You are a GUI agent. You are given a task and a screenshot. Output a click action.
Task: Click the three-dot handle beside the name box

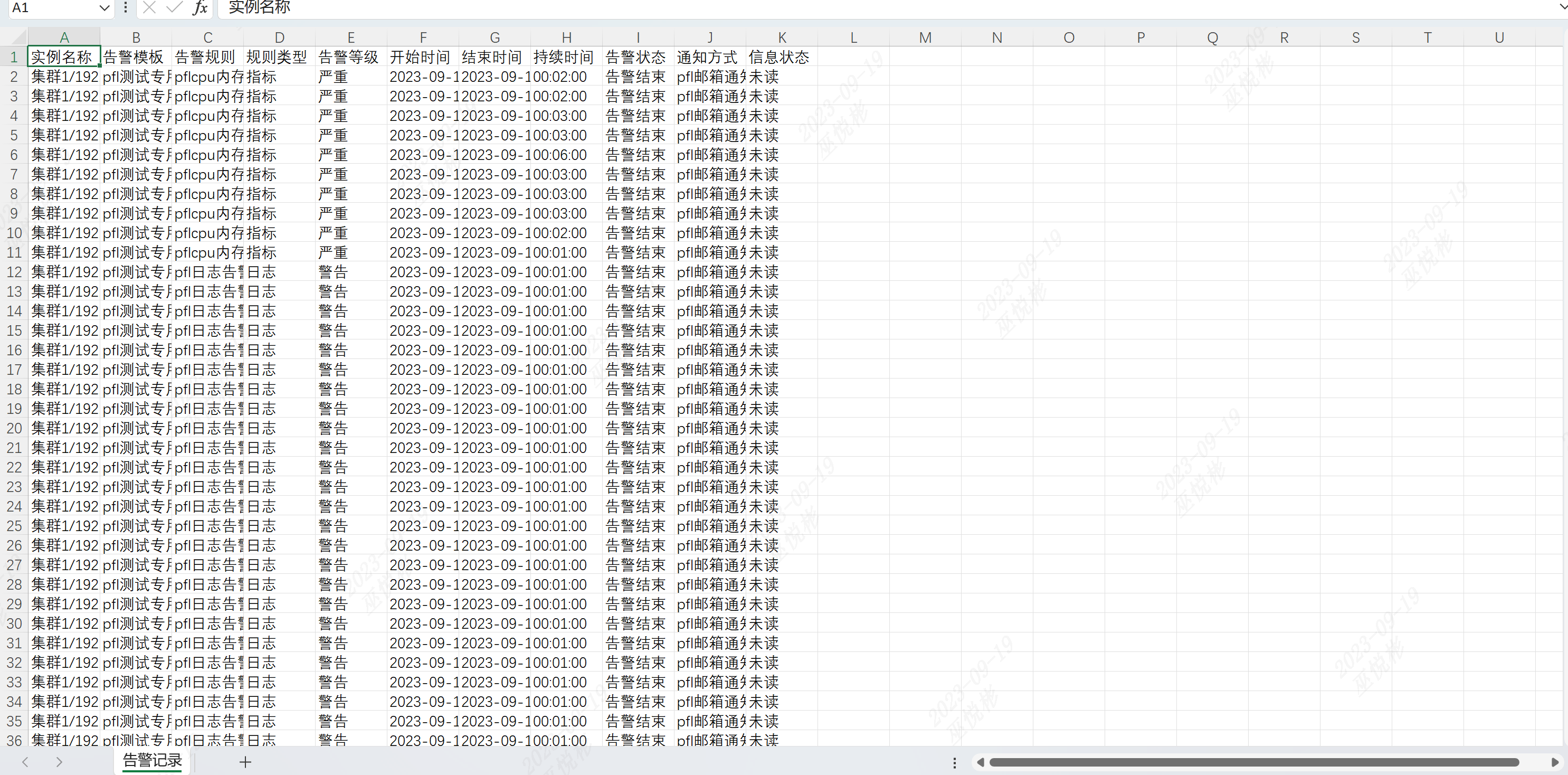point(126,7)
